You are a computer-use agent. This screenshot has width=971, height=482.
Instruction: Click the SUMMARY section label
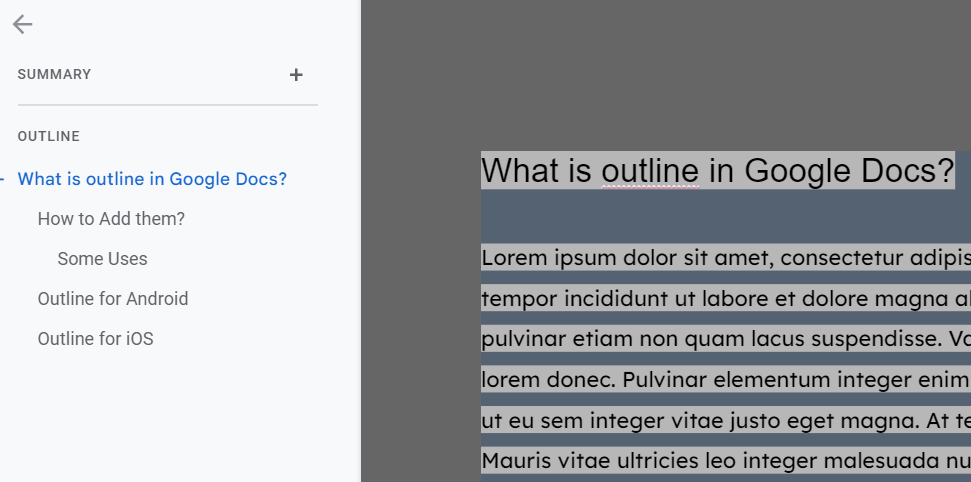tap(54, 75)
